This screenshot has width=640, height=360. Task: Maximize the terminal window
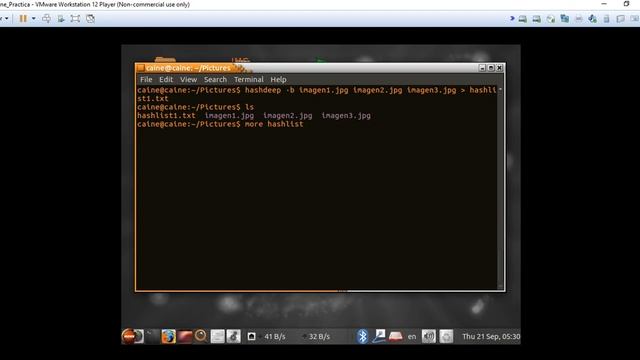click(491, 68)
